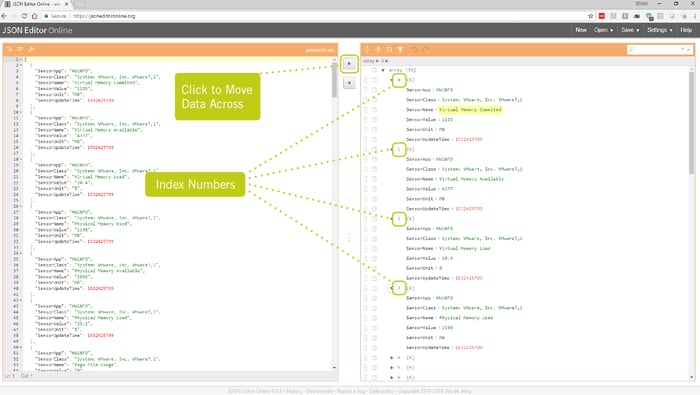Open the Help page
Screen dimensions: 700x395
686,30
